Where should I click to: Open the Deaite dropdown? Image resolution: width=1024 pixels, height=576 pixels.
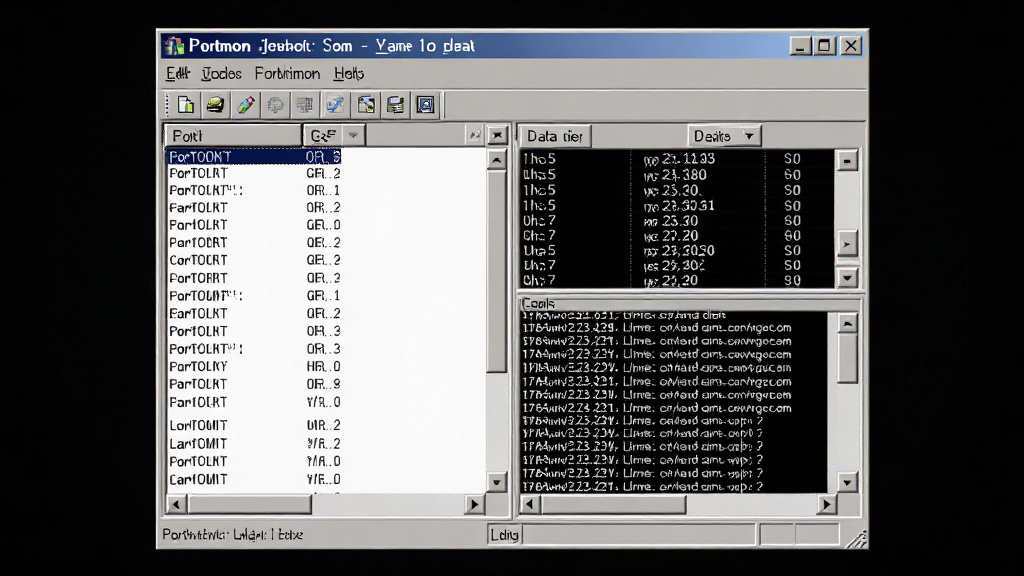[724, 136]
